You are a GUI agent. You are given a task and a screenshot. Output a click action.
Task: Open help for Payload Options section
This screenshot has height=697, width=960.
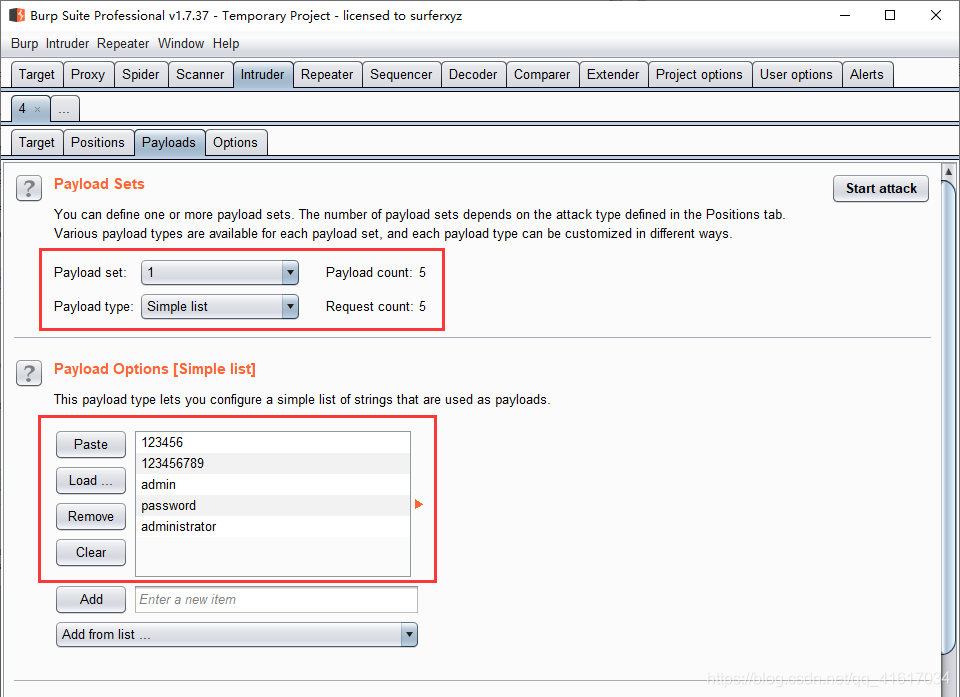(29, 373)
